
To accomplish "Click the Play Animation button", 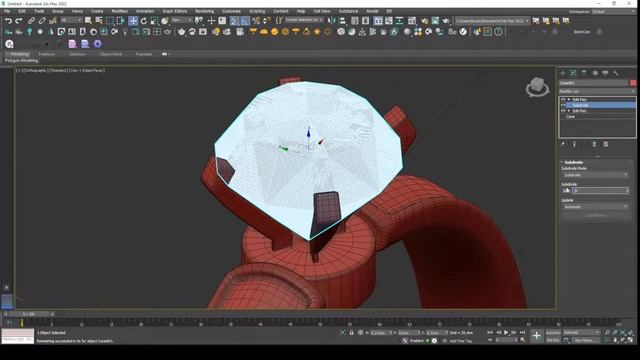I will tap(506, 333).
